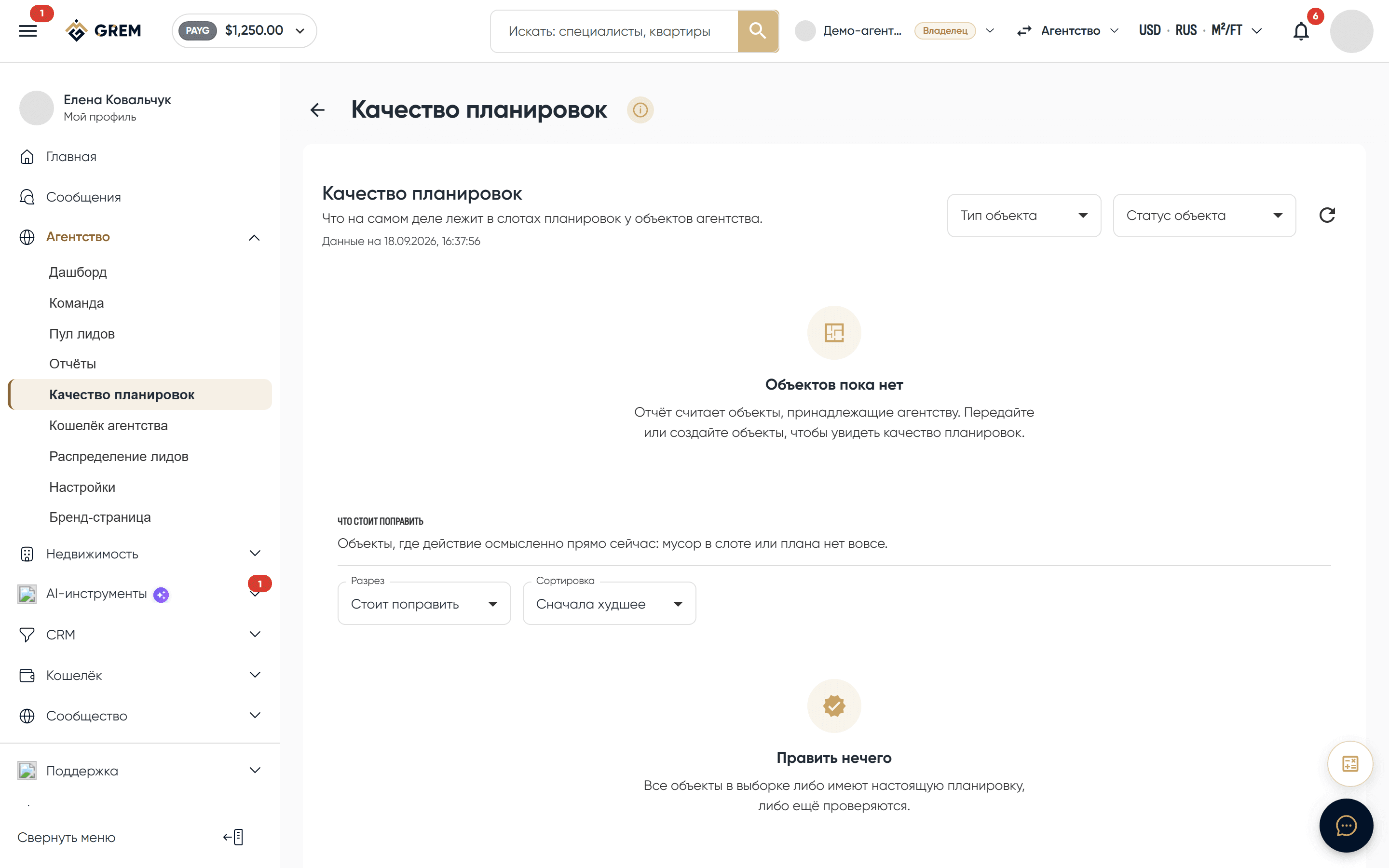1389x868 pixels.
Task: Click the magnifier search button
Action: pyautogui.click(x=758, y=31)
